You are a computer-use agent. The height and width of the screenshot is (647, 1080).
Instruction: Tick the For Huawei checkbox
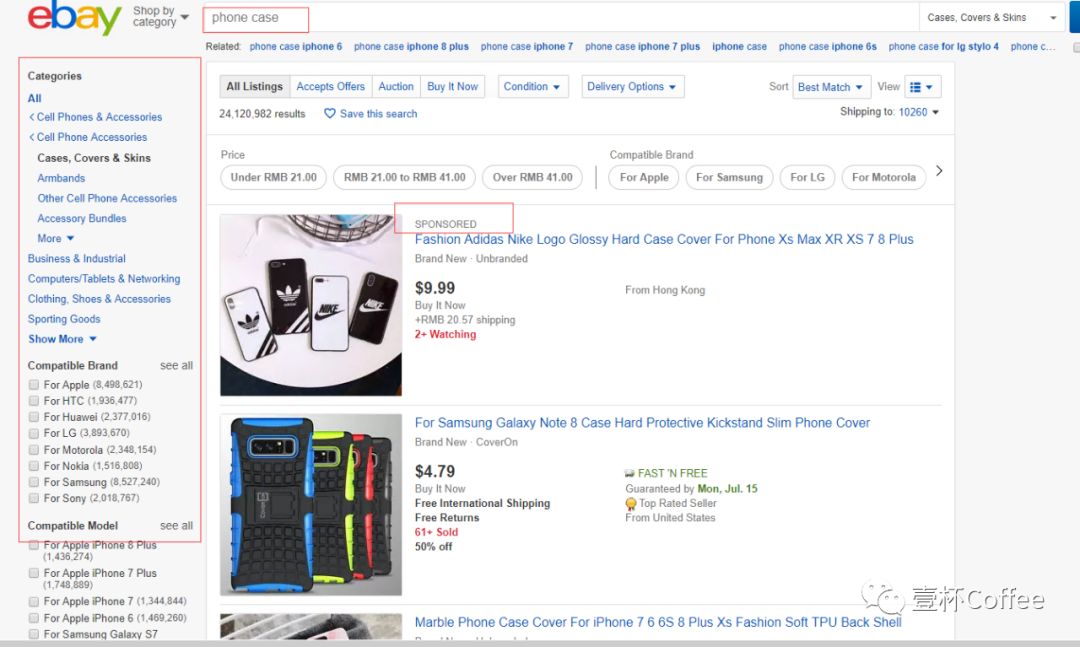click(x=34, y=417)
